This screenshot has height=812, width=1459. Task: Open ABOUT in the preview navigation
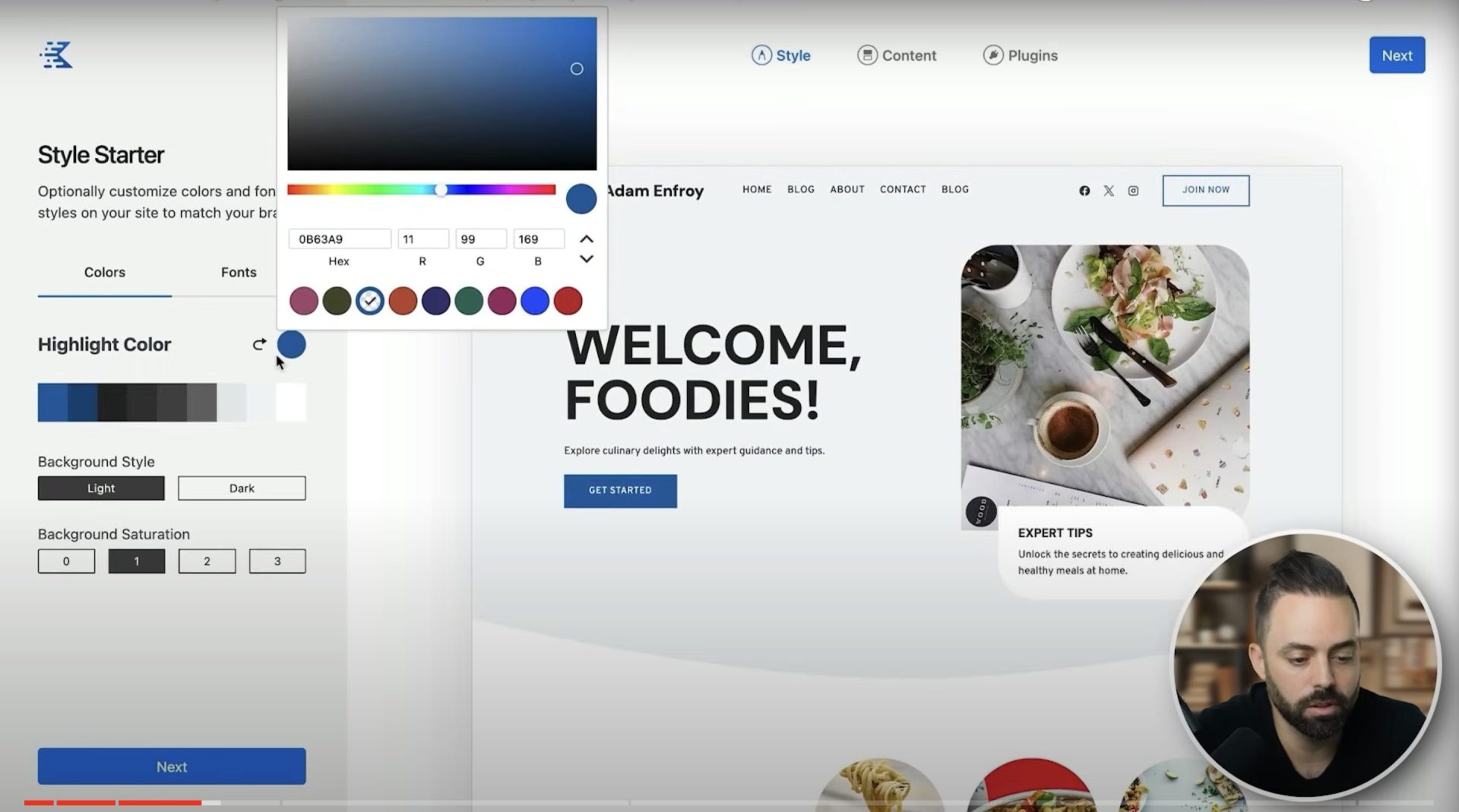pyautogui.click(x=847, y=189)
